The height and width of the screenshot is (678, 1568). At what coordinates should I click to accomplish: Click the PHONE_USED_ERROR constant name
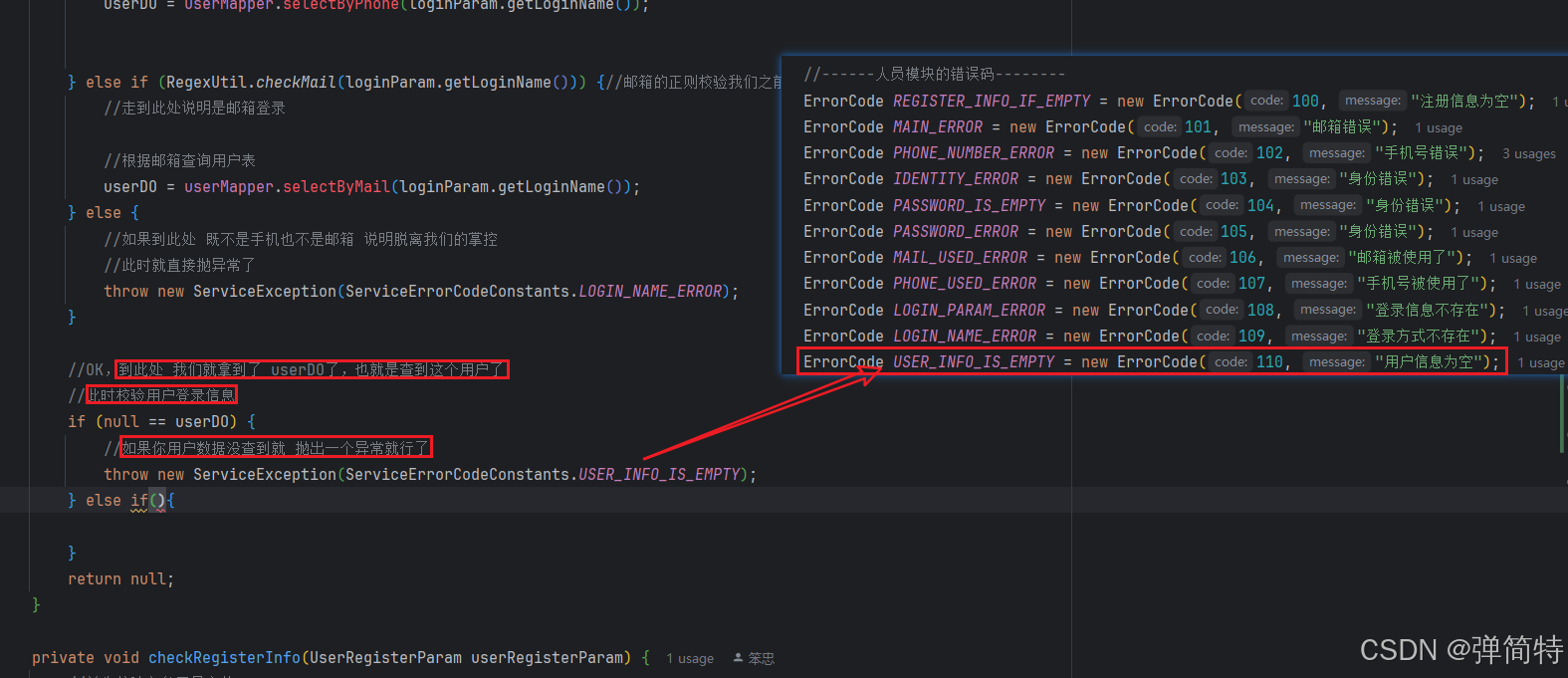tap(965, 283)
